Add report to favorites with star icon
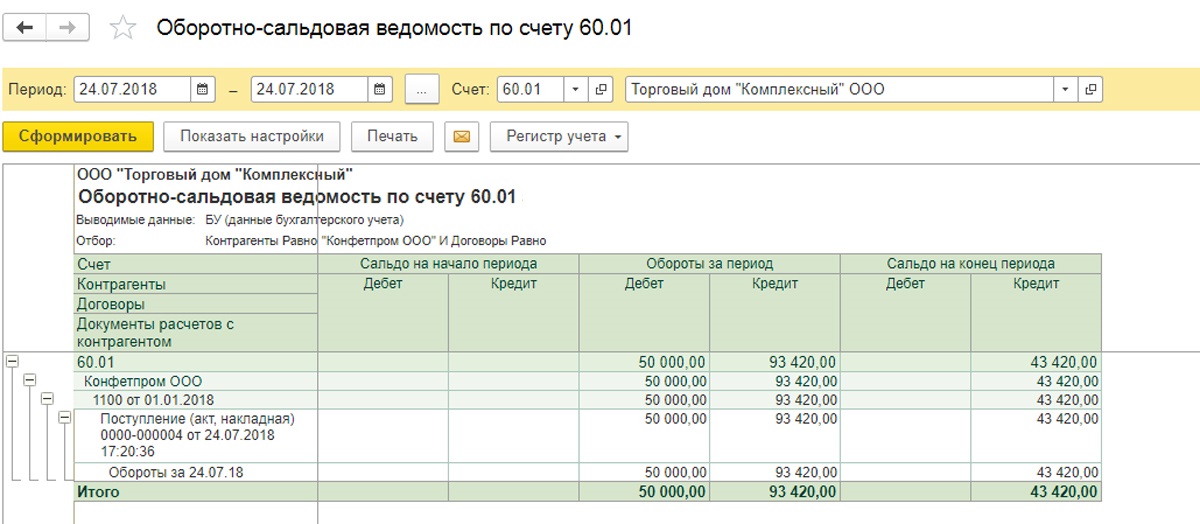The image size is (1200, 524). 123,28
